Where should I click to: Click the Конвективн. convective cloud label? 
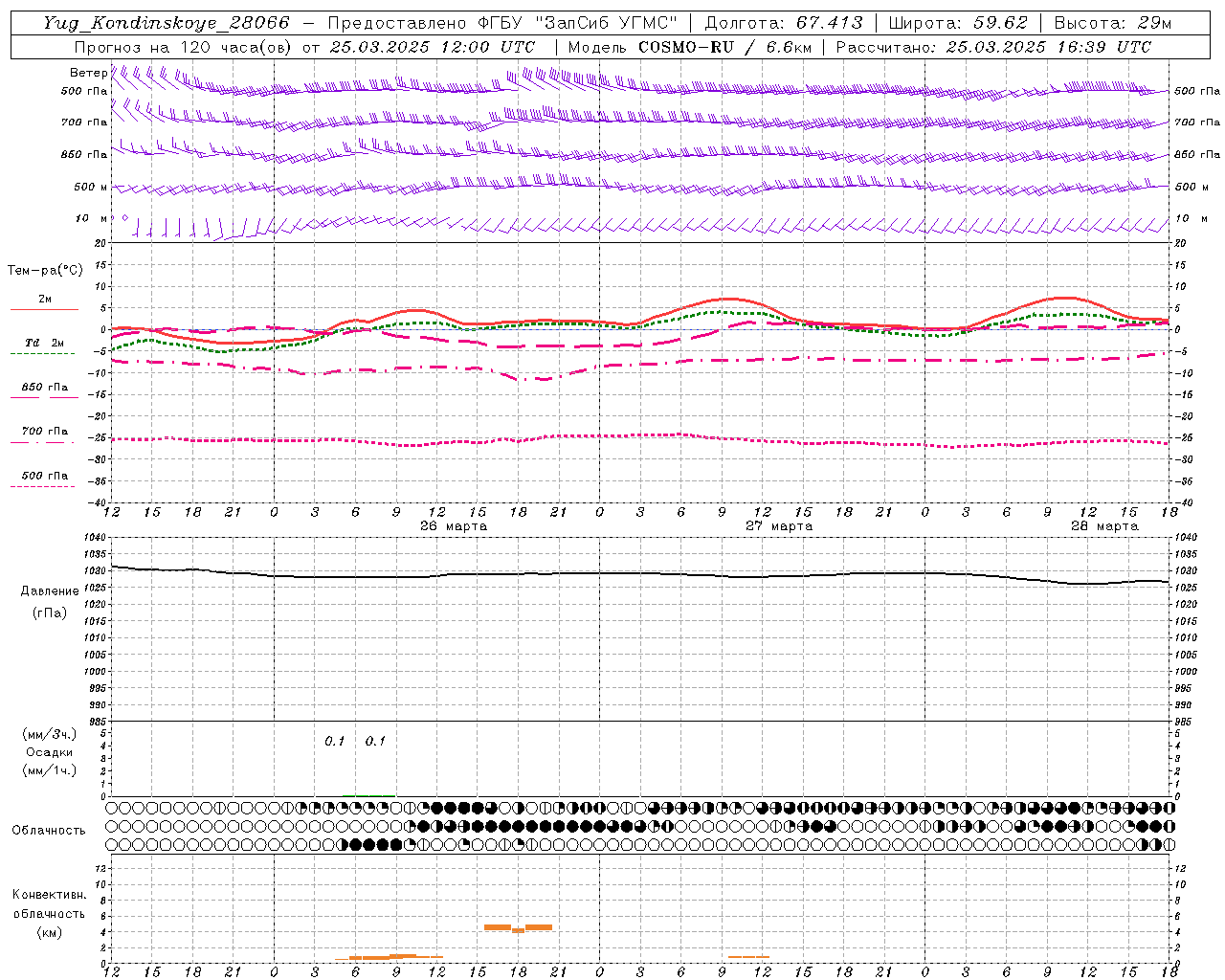[49, 895]
